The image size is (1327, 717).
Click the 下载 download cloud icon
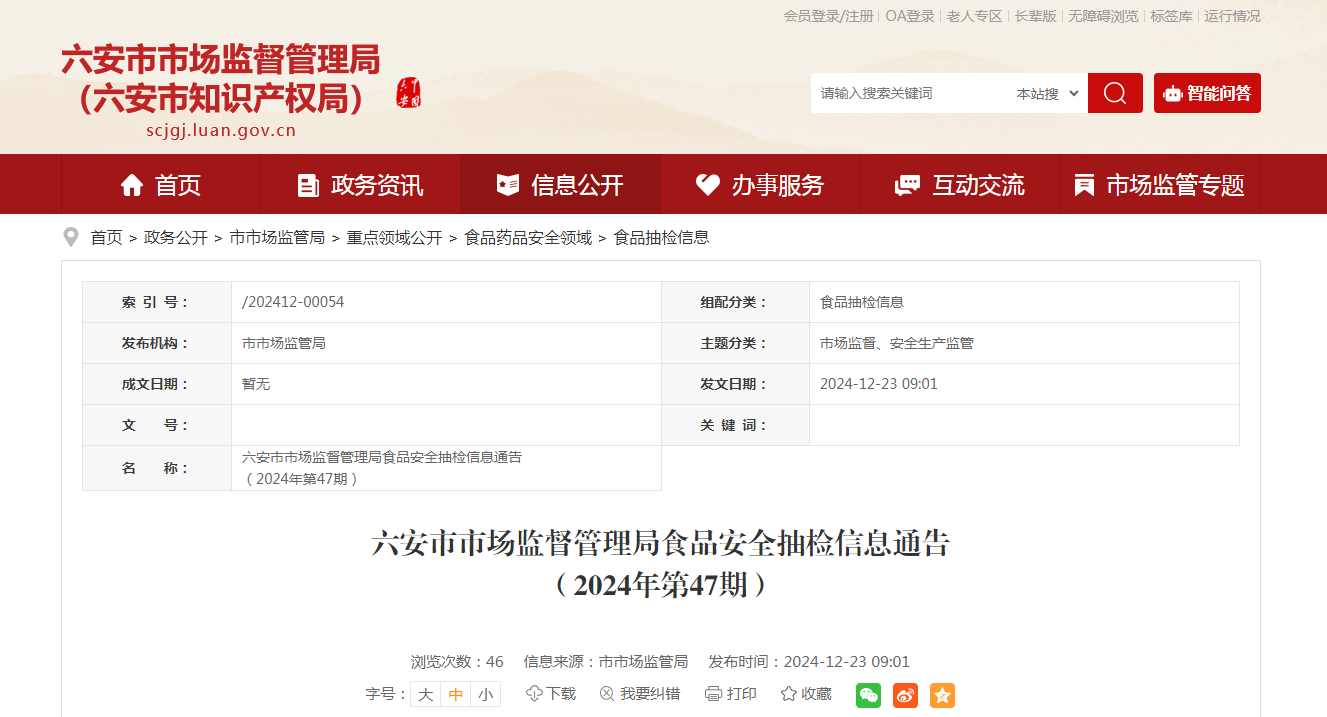[x=534, y=693]
